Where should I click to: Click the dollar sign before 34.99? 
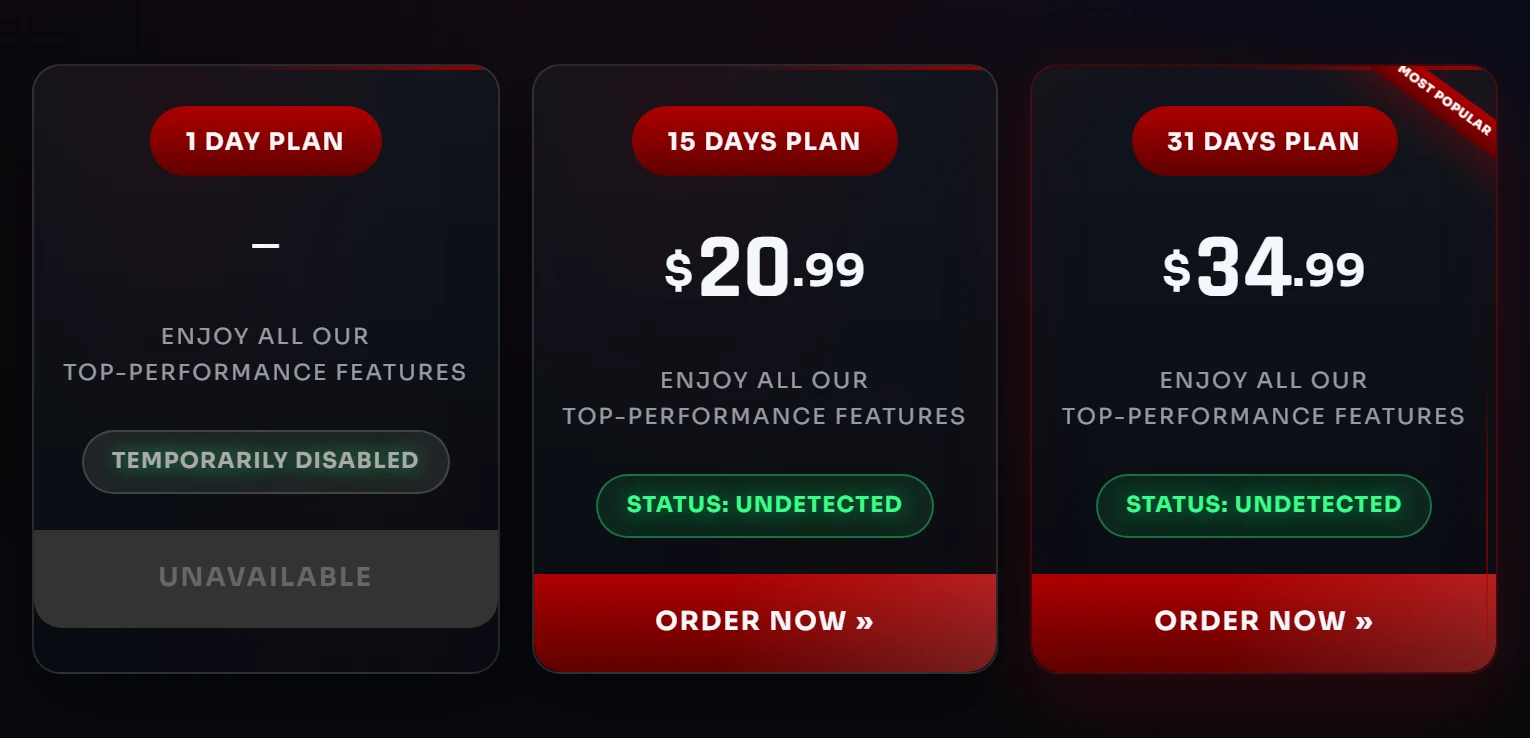(x=1177, y=271)
